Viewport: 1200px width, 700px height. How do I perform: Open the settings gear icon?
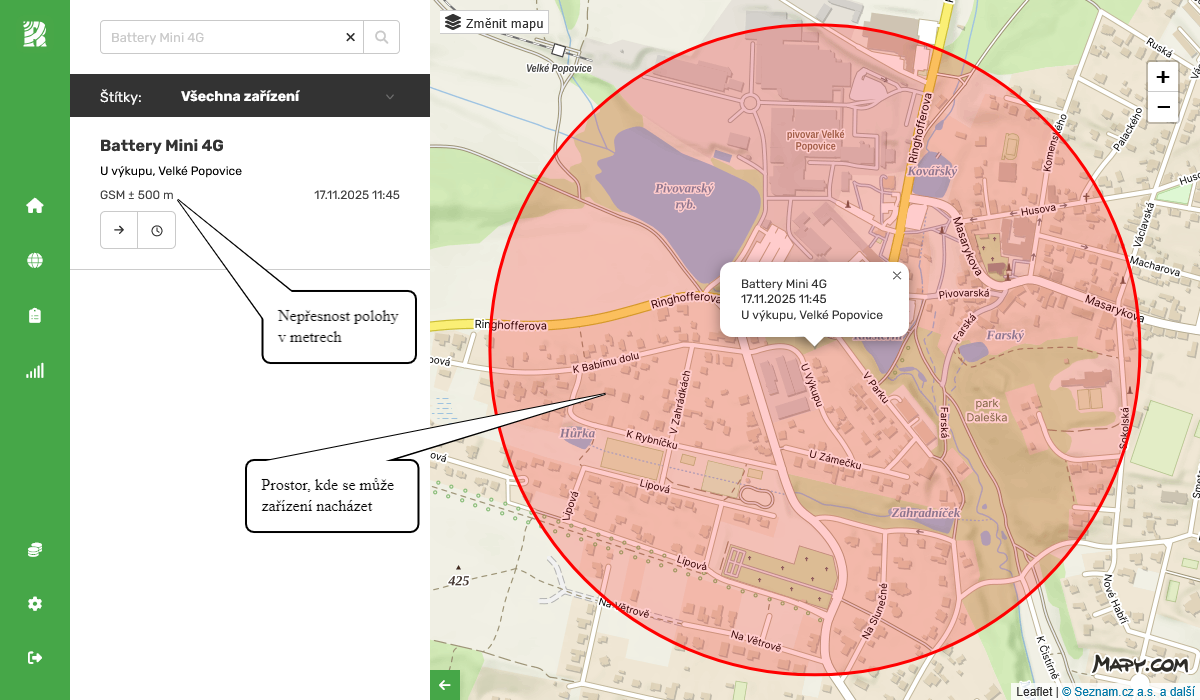(34, 603)
